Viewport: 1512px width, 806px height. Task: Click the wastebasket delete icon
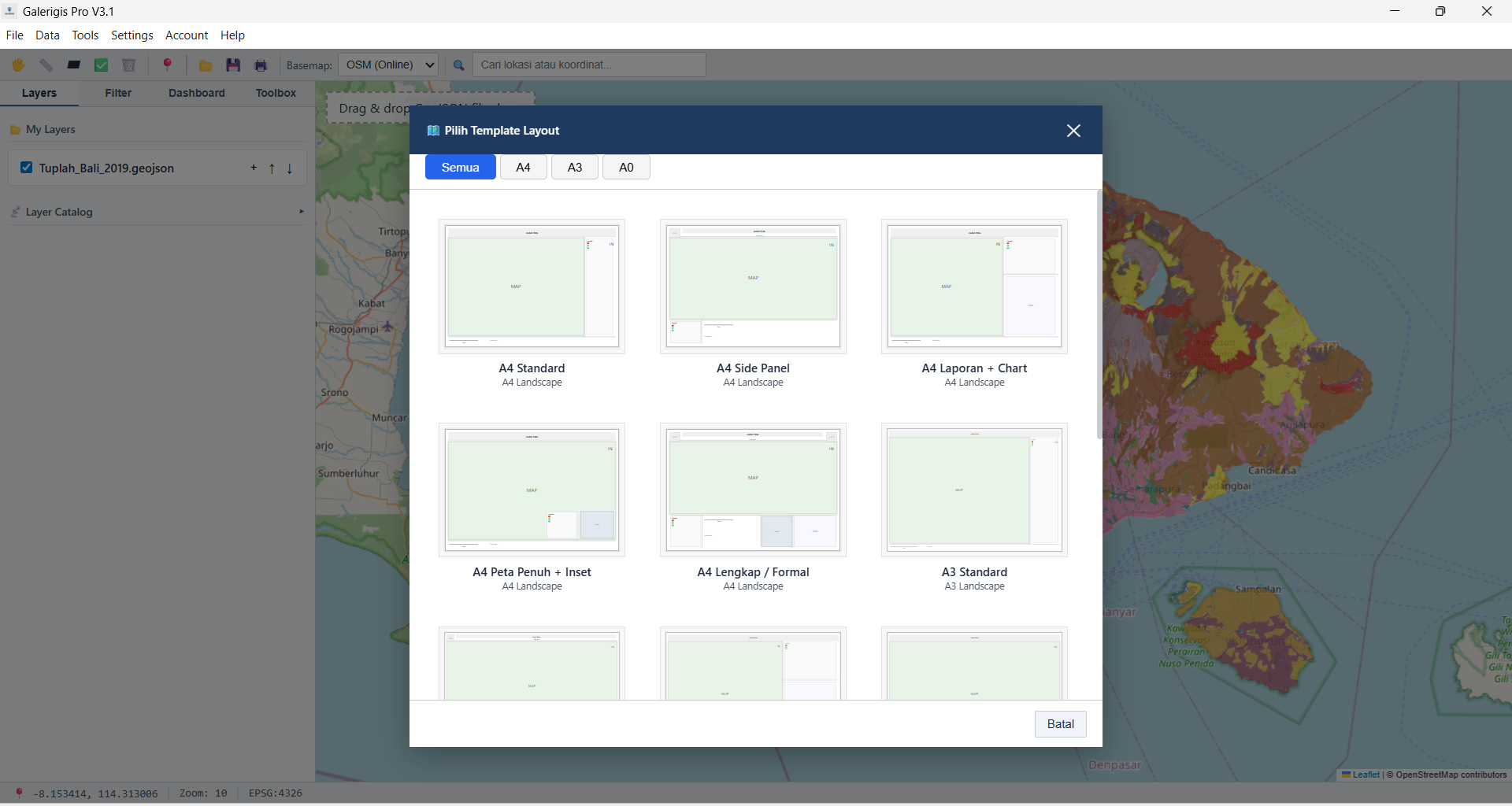tap(129, 65)
